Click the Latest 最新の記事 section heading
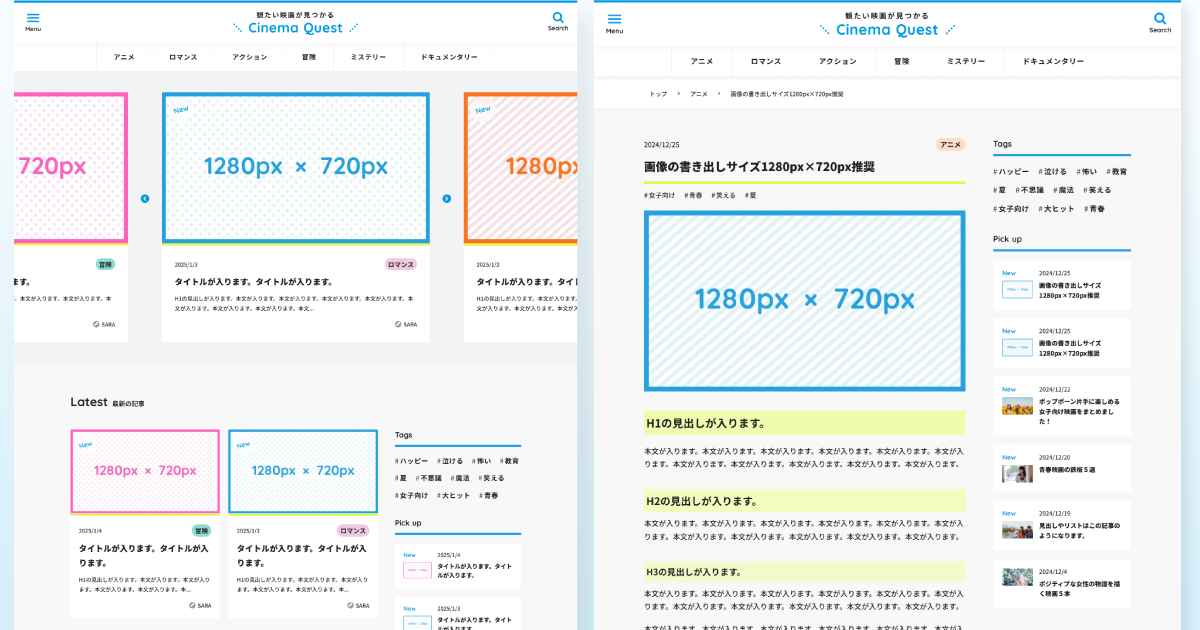 (107, 402)
